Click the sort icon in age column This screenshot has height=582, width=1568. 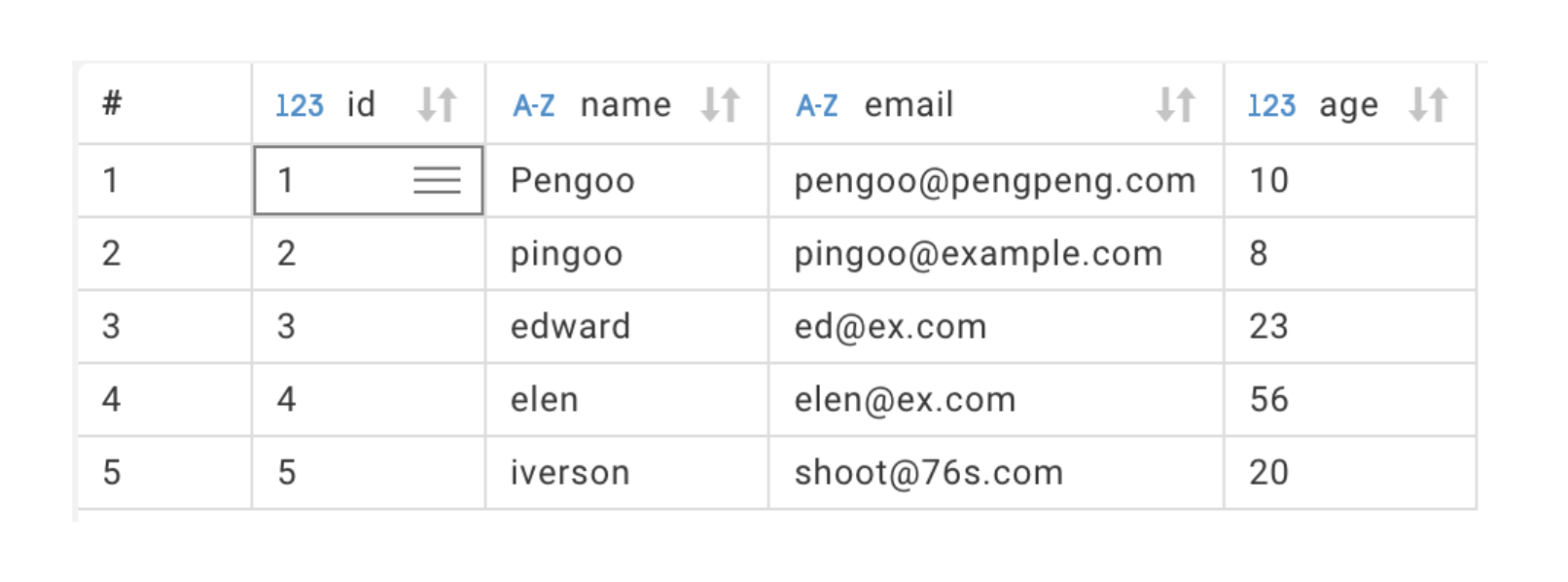(x=1428, y=104)
